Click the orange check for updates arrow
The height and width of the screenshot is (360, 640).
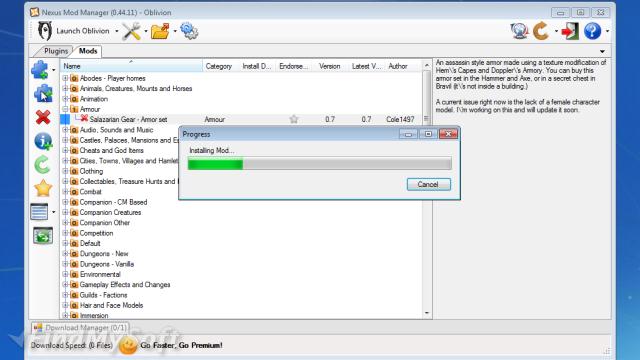[541, 31]
